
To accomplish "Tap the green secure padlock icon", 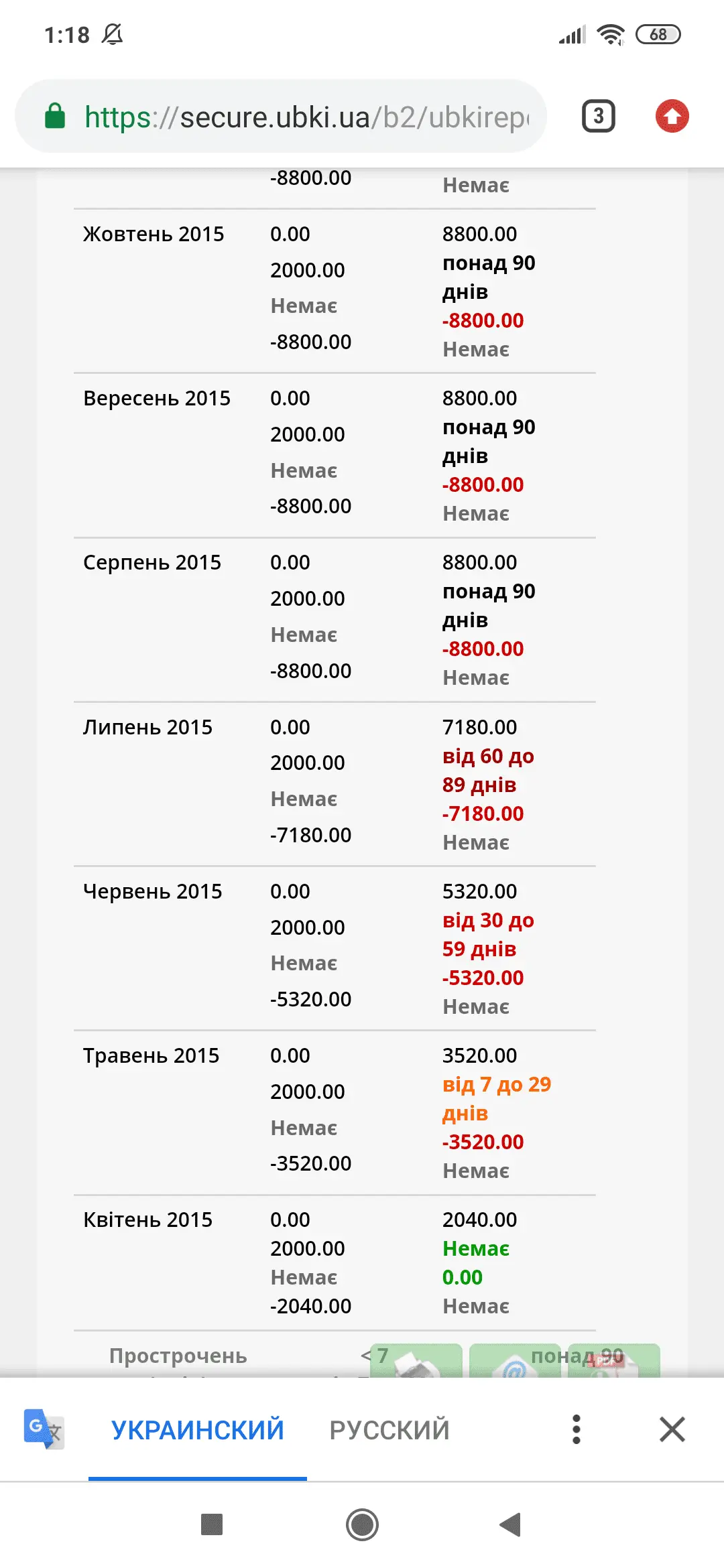I will point(55,117).
